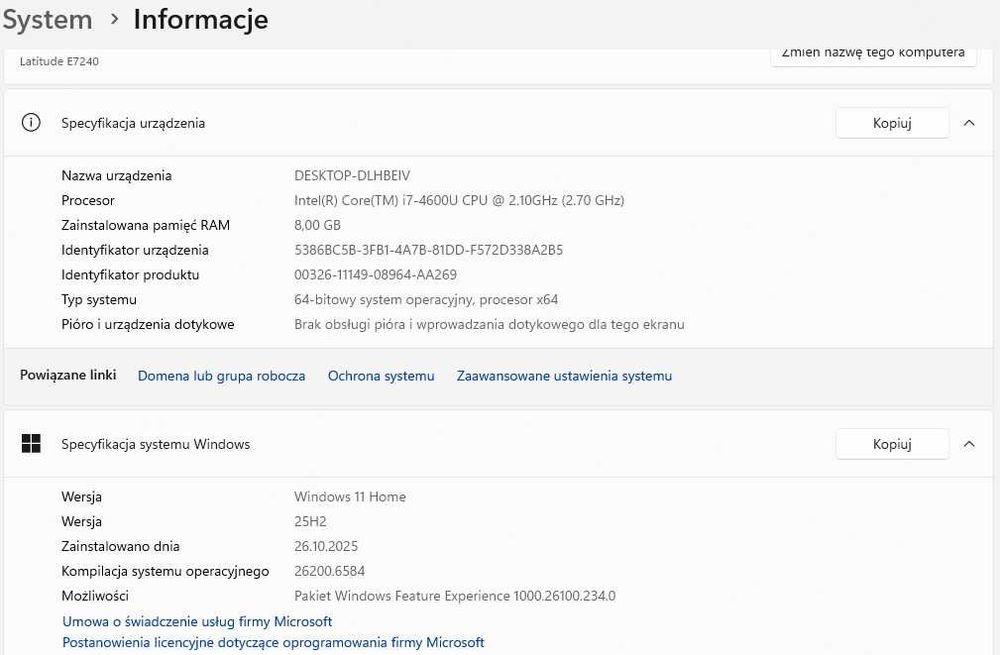
Task: Click the version value 25H2
Action: [310, 522]
